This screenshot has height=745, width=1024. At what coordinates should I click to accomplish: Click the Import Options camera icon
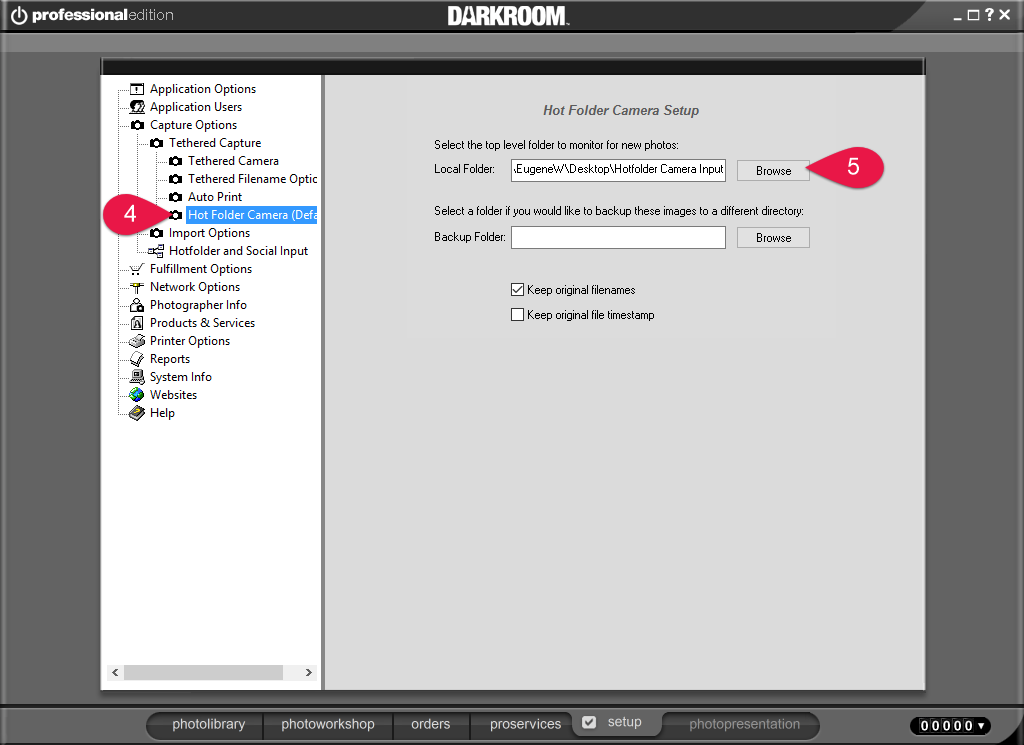click(156, 233)
